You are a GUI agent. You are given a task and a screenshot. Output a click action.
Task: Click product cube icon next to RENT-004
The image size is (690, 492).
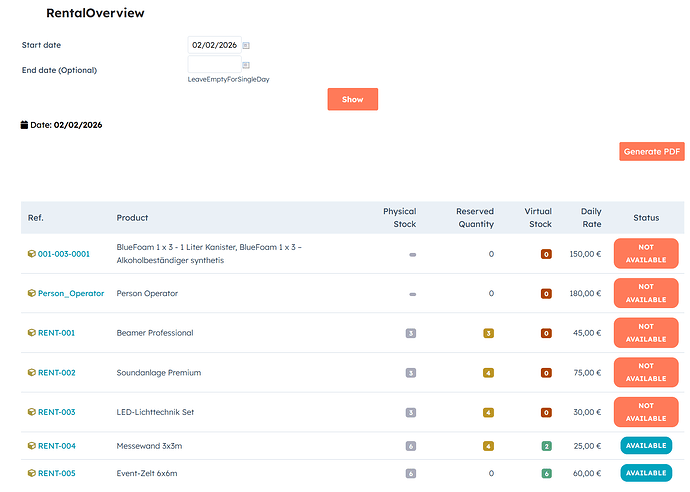click(x=32, y=446)
